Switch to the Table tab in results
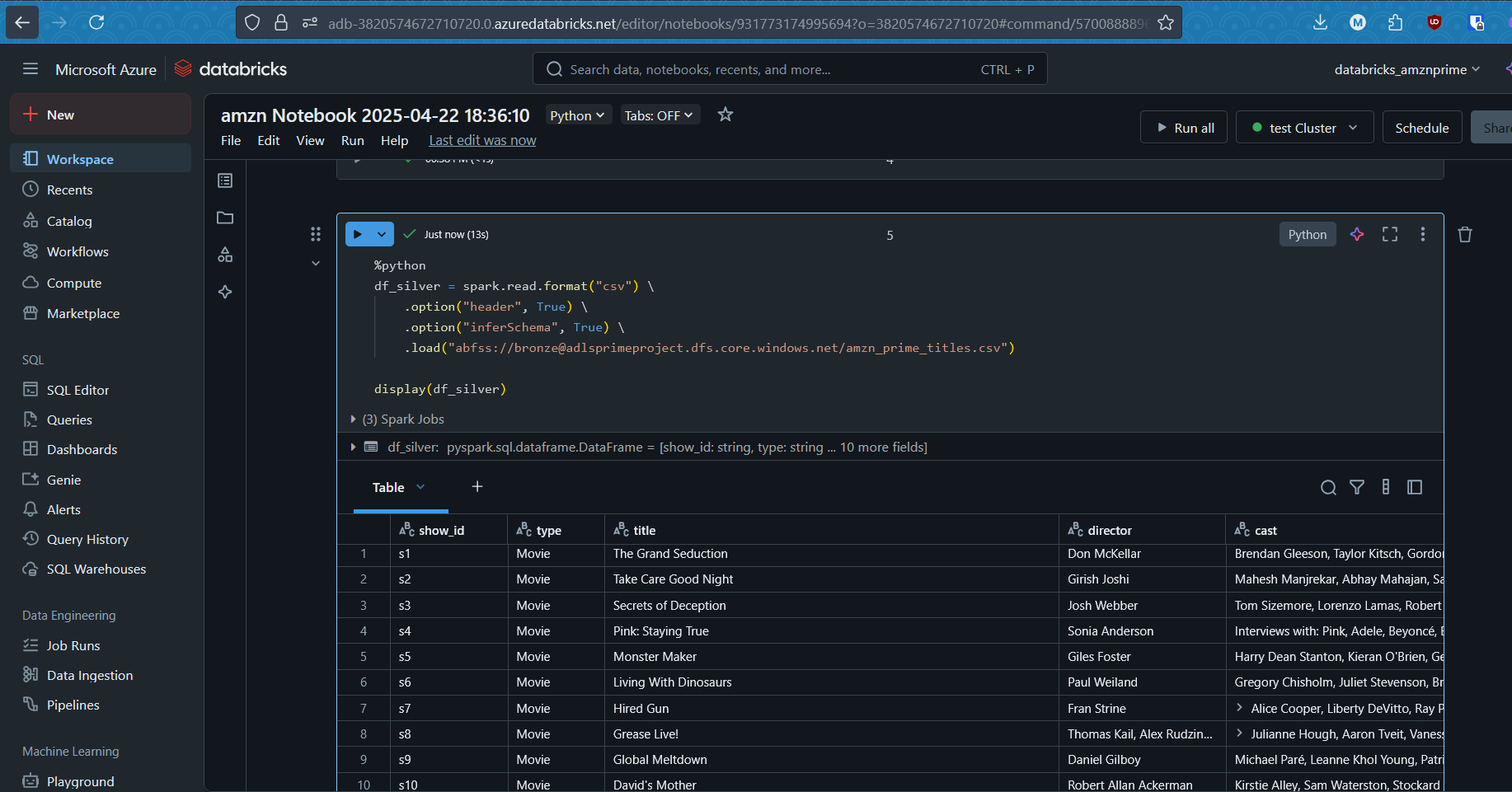The image size is (1512, 792). [x=389, y=487]
